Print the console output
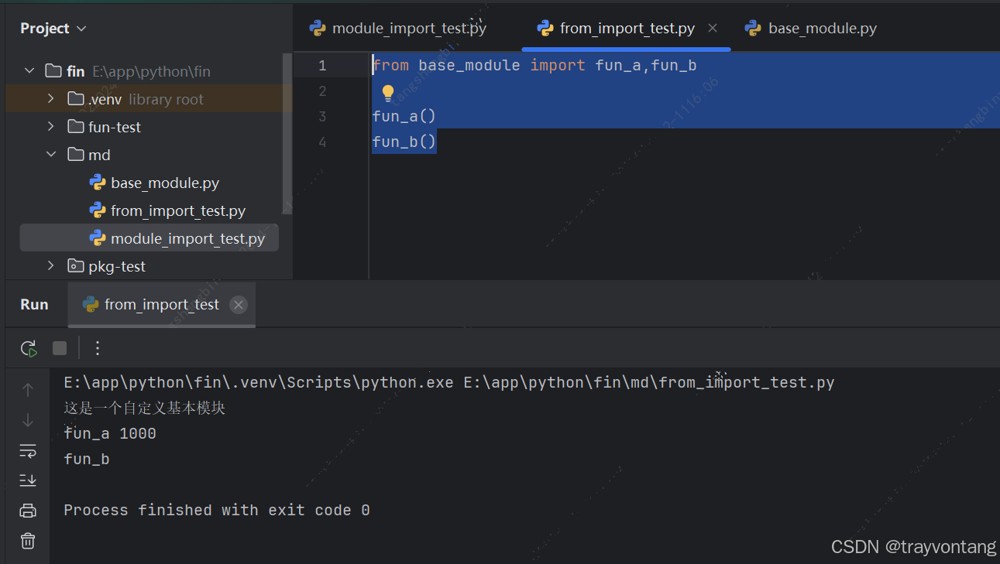Viewport: 1000px width, 564px height. pyautogui.click(x=28, y=511)
